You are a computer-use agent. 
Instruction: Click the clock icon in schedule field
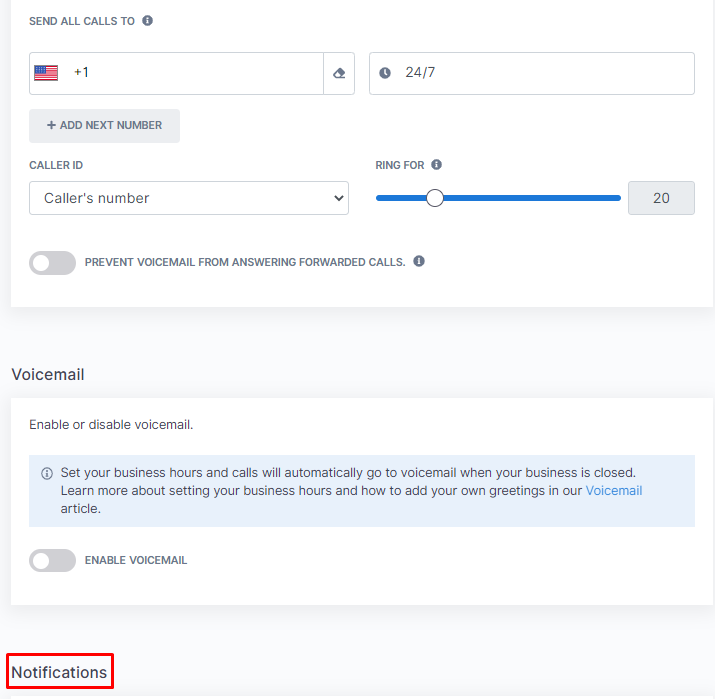click(385, 73)
